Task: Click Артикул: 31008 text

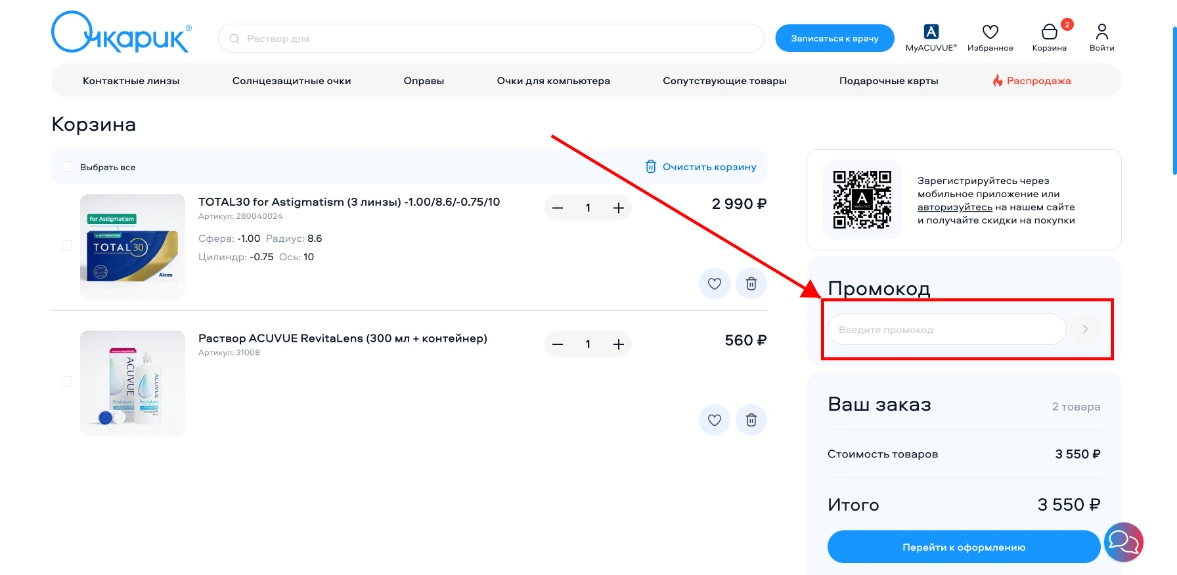Action: click(229, 353)
